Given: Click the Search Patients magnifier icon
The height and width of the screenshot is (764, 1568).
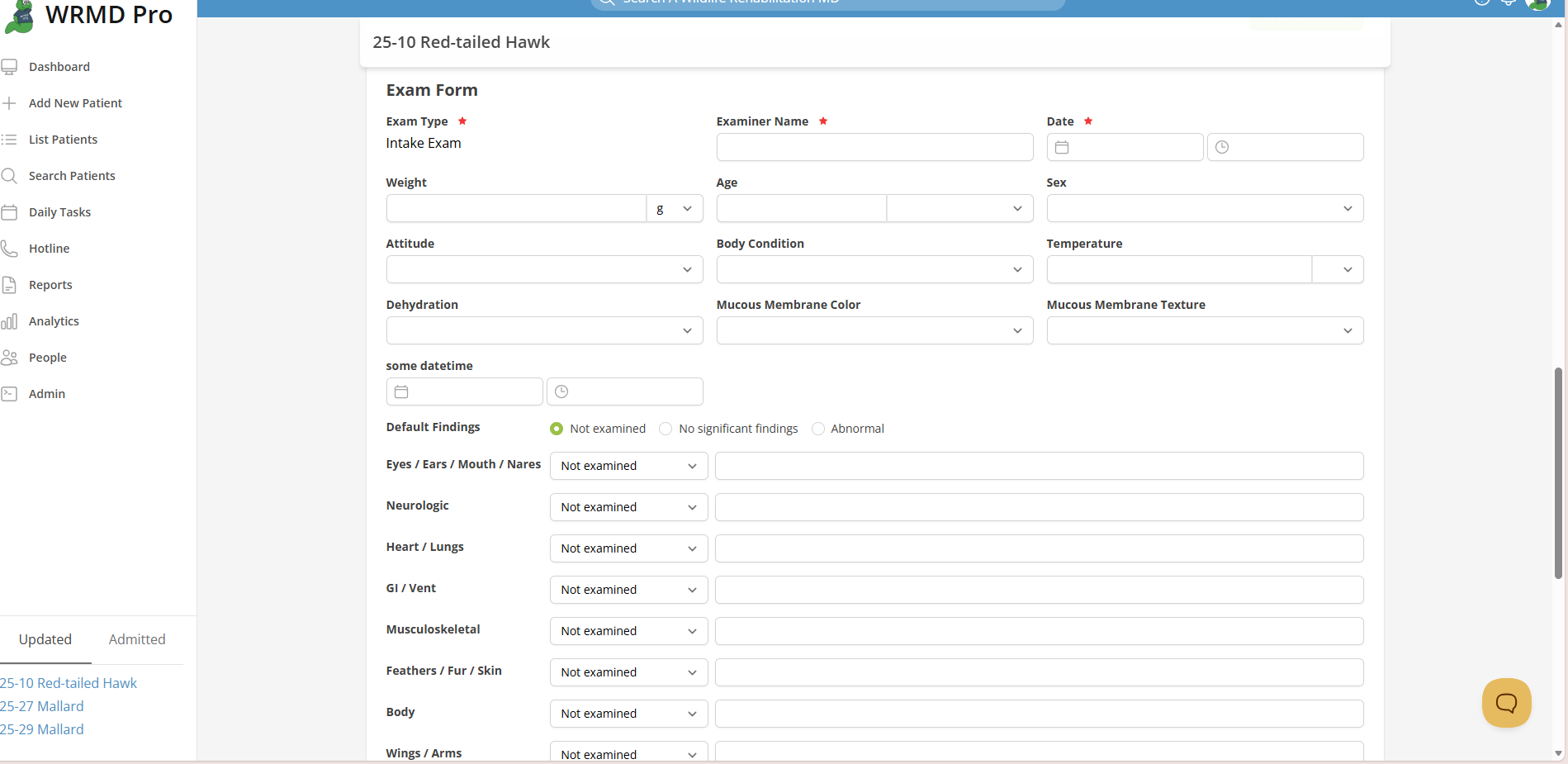Looking at the screenshot, I should click(x=9, y=176).
